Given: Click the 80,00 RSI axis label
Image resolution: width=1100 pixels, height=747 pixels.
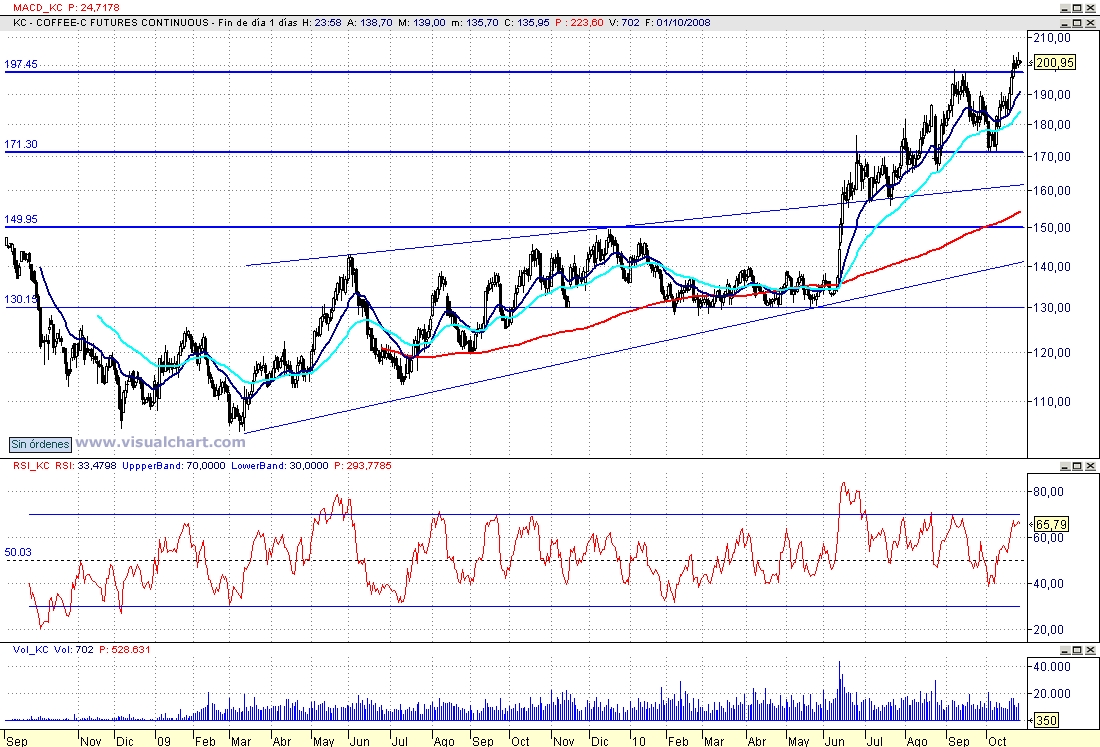Looking at the screenshot, I should coord(1048,492).
